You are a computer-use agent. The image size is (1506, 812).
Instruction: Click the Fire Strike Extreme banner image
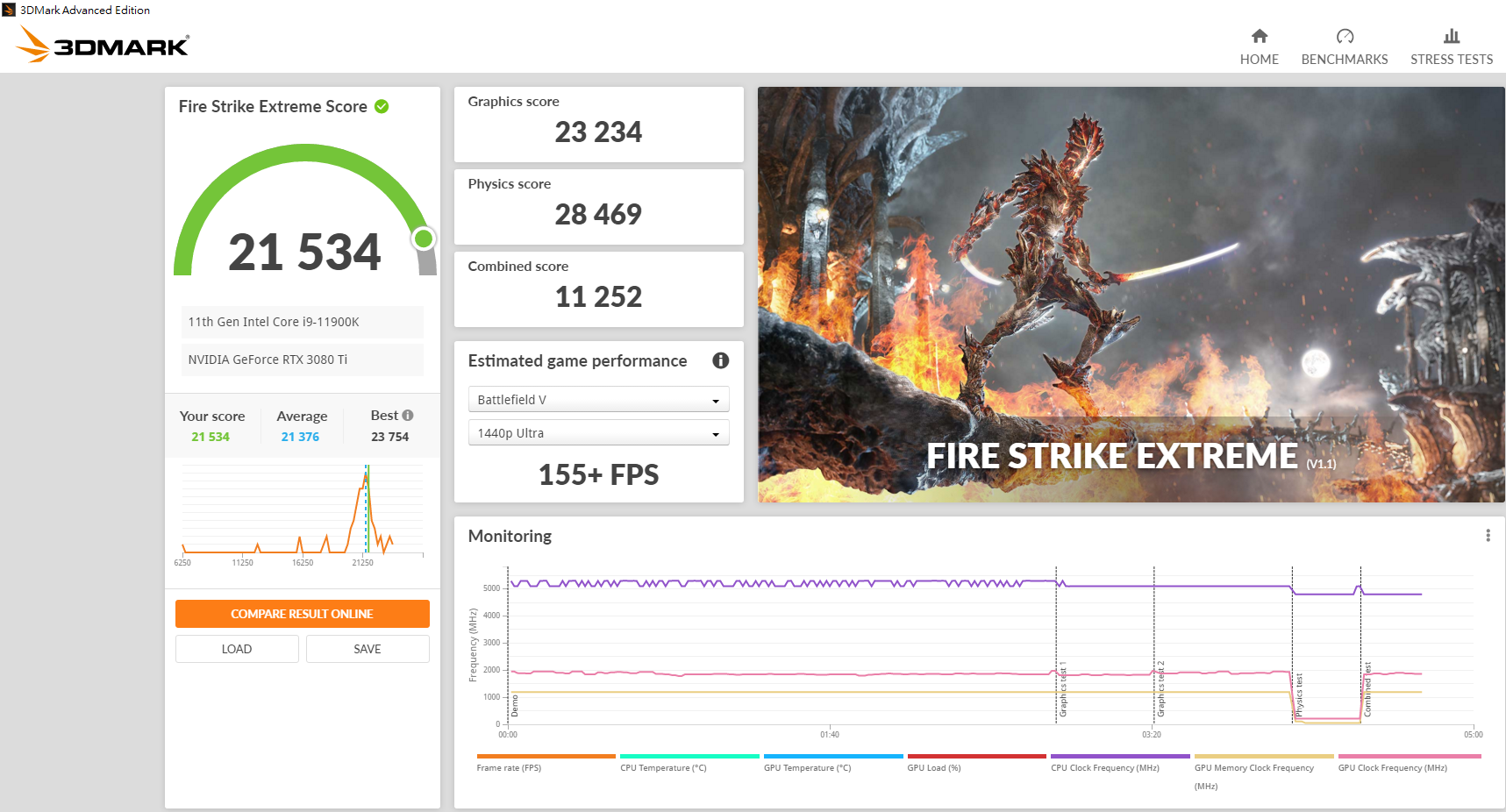[x=1131, y=295]
